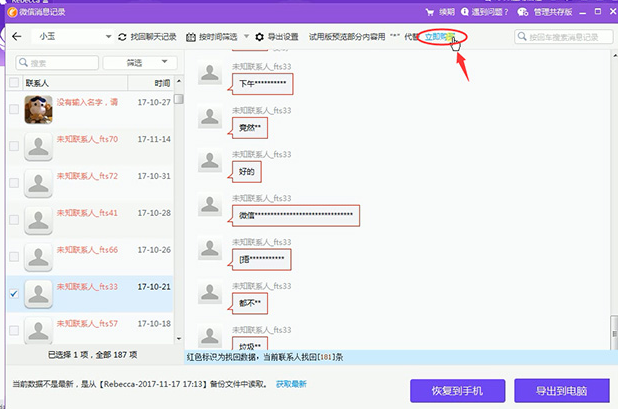Viewport: 618px width, 409px height.
Task: Click the 导出到电脑 button
Action: pyautogui.click(x=562, y=391)
